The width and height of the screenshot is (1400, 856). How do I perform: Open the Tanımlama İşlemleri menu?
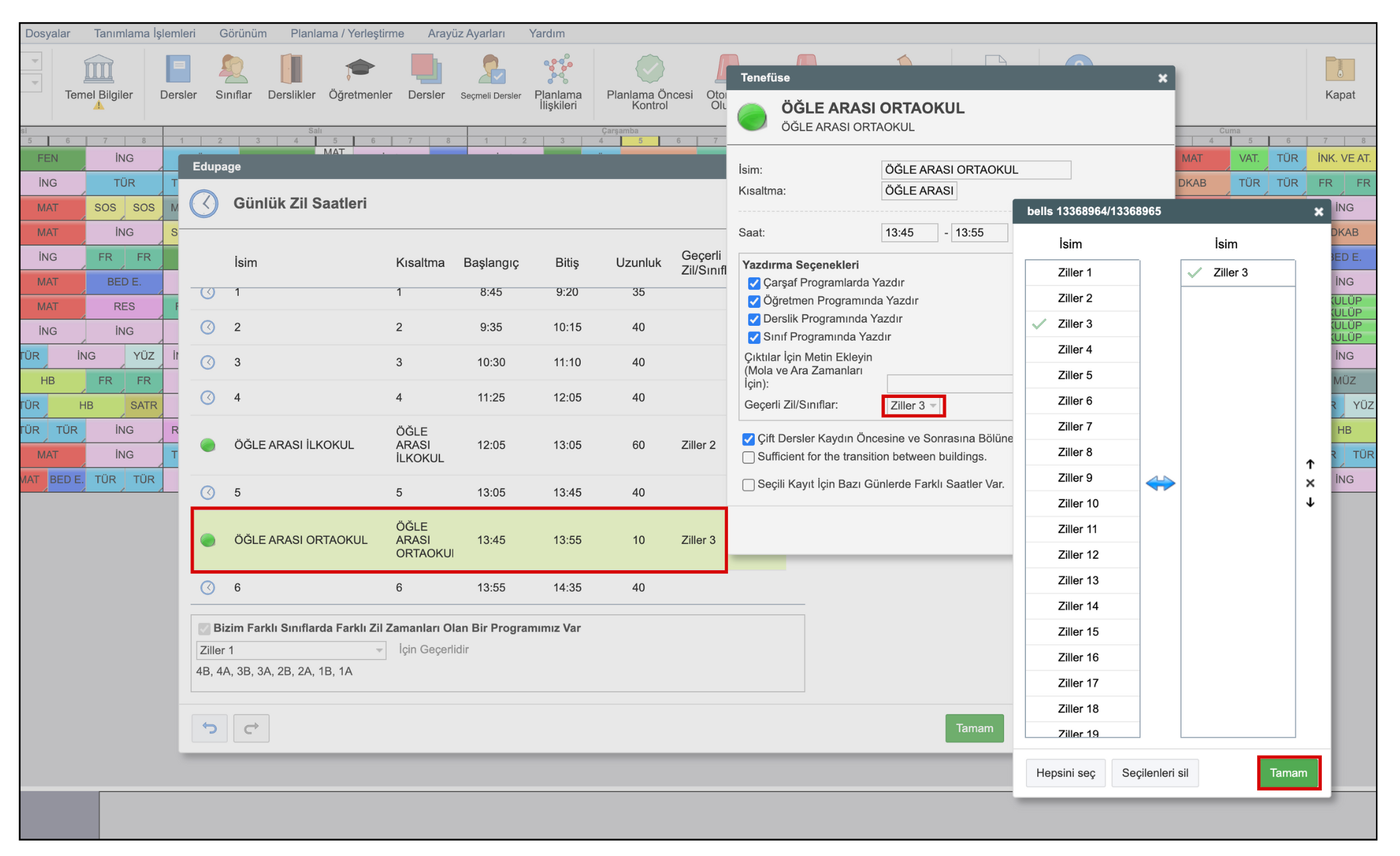(x=144, y=33)
